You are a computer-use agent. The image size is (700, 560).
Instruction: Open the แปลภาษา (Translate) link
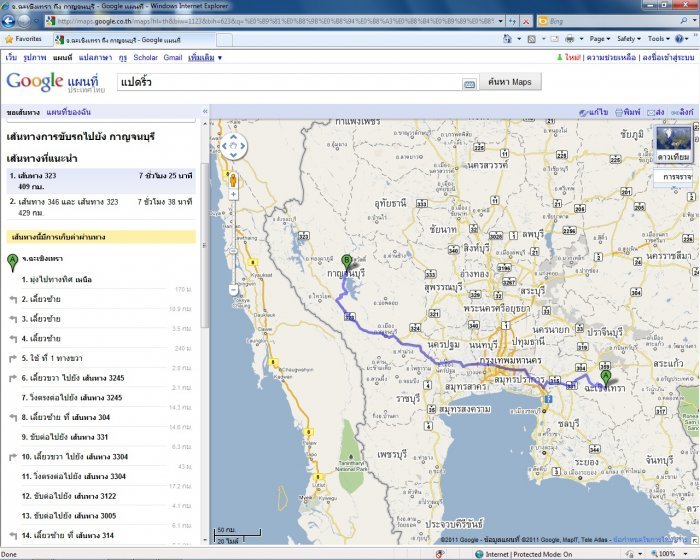(x=96, y=58)
